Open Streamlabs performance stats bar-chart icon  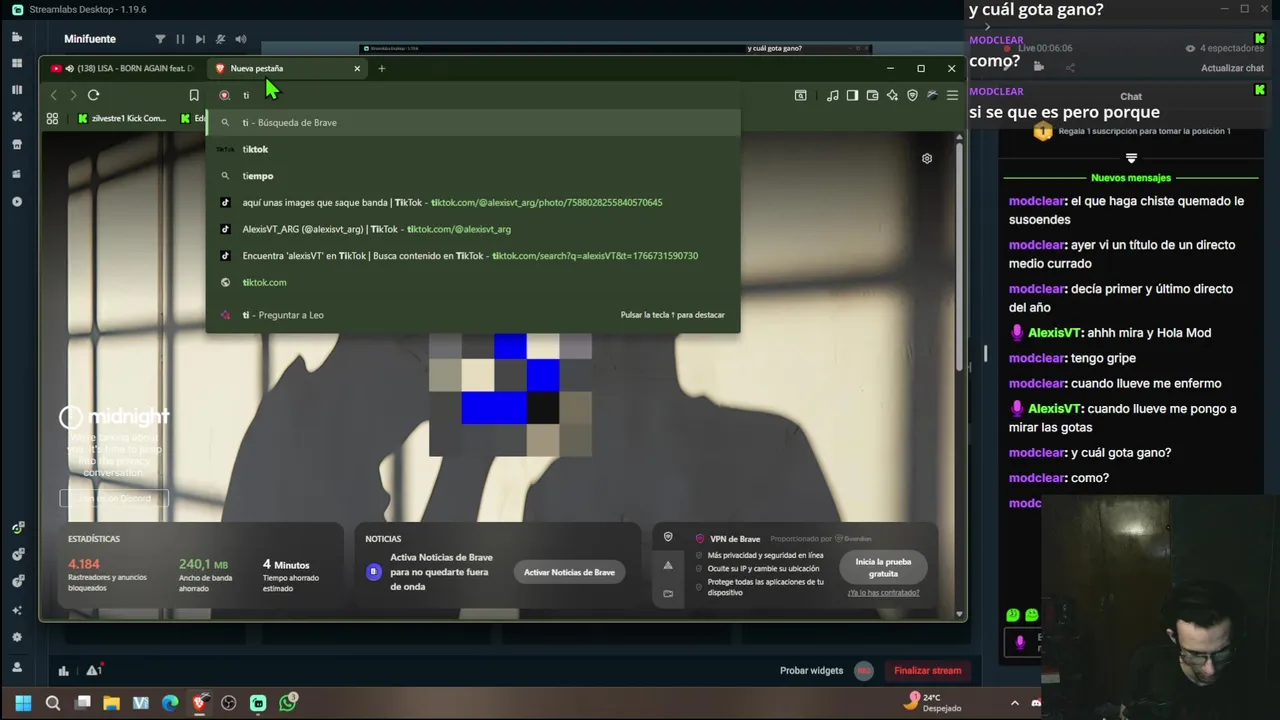click(x=63, y=671)
